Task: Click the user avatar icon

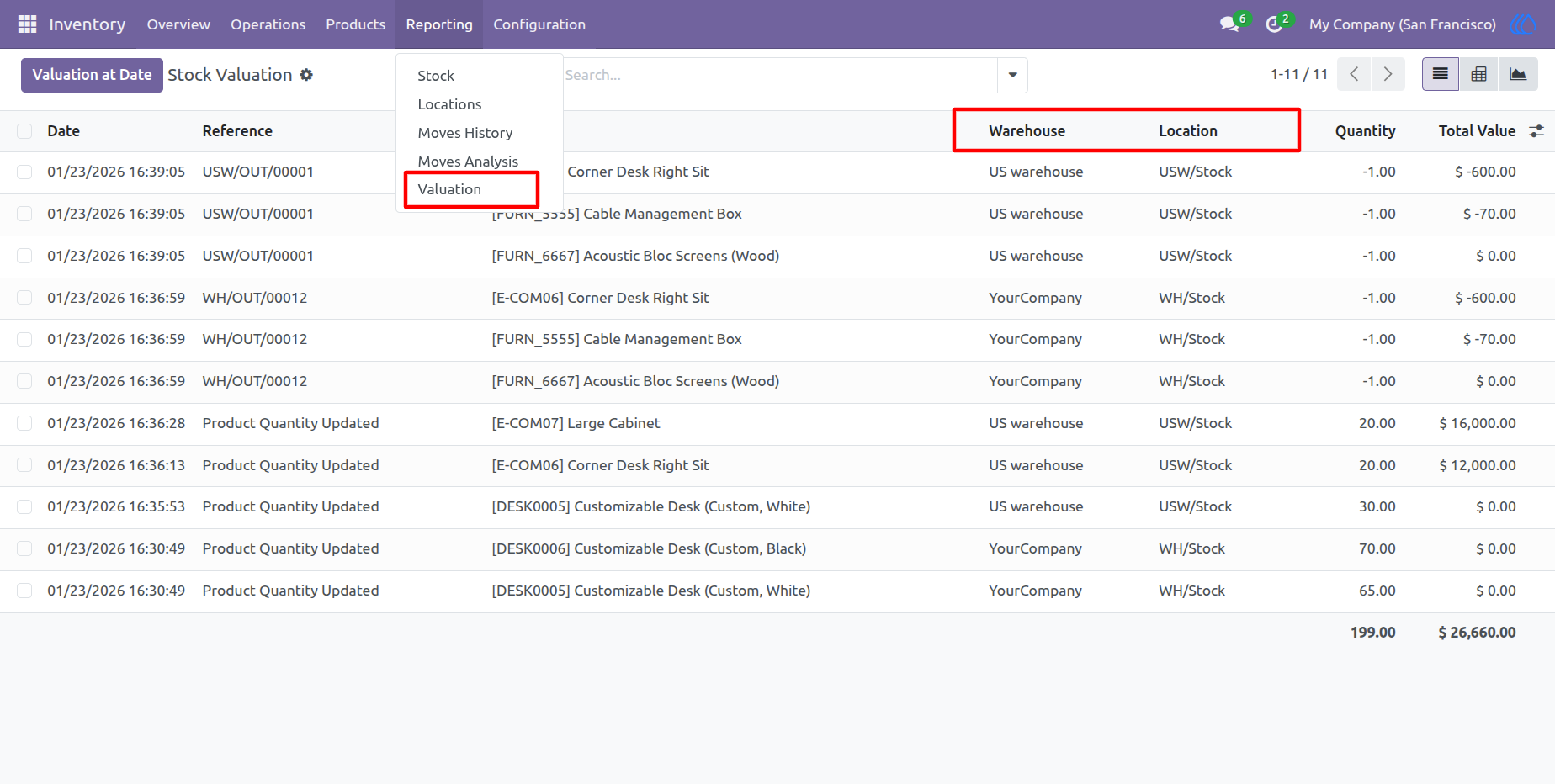Action: pos(1523,24)
